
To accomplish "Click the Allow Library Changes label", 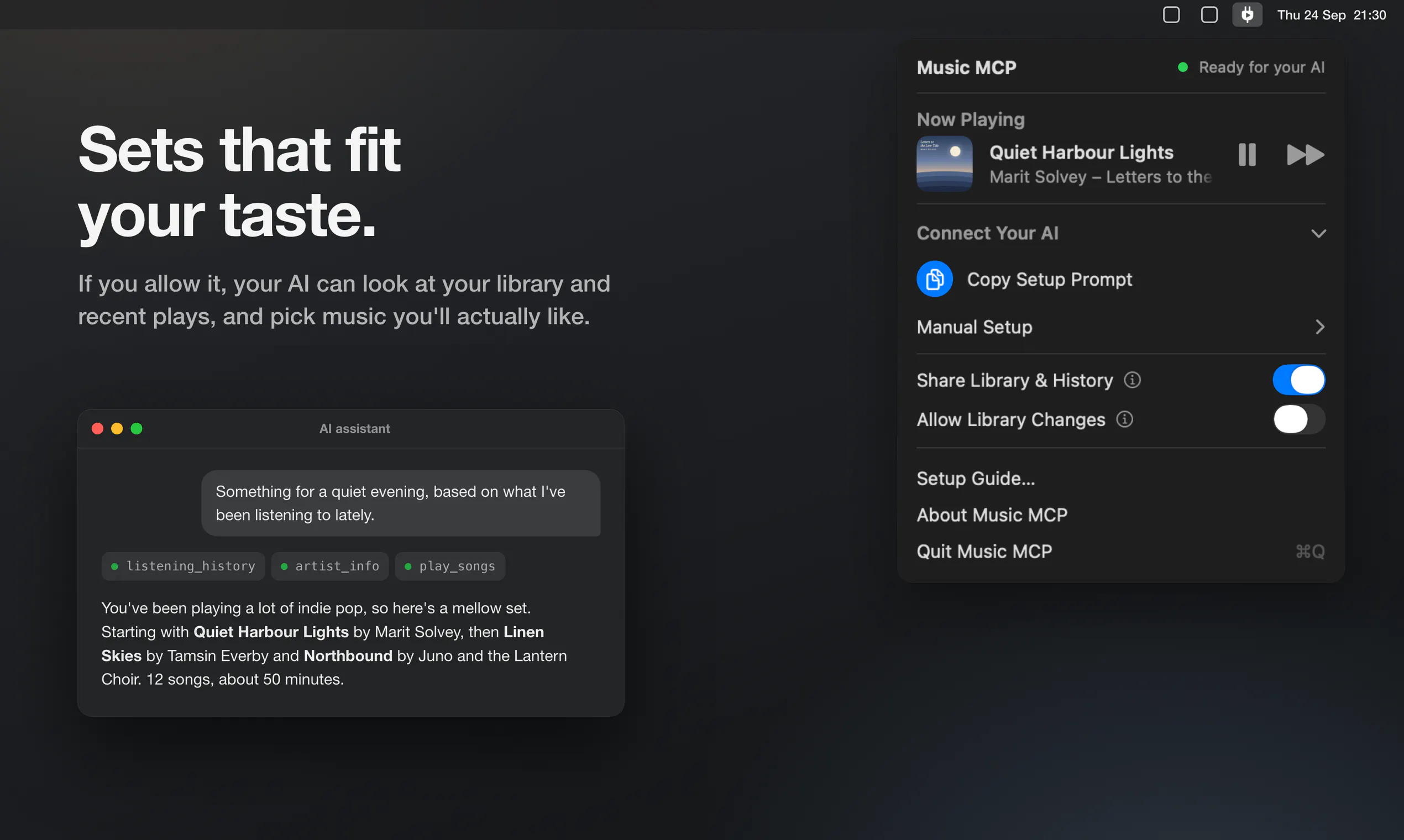I will click(1010, 420).
